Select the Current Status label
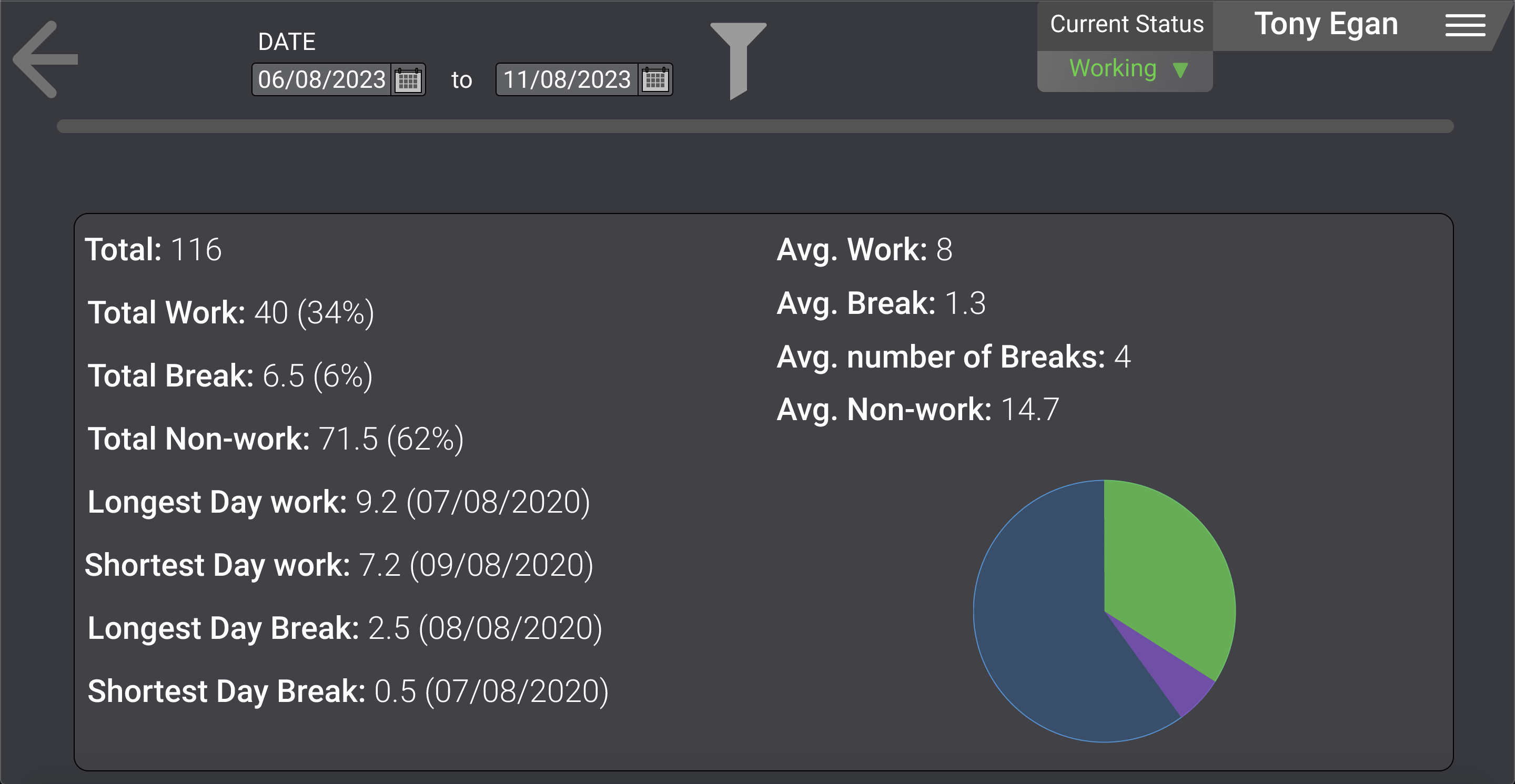The width and height of the screenshot is (1515, 784). click(1126, 25)
